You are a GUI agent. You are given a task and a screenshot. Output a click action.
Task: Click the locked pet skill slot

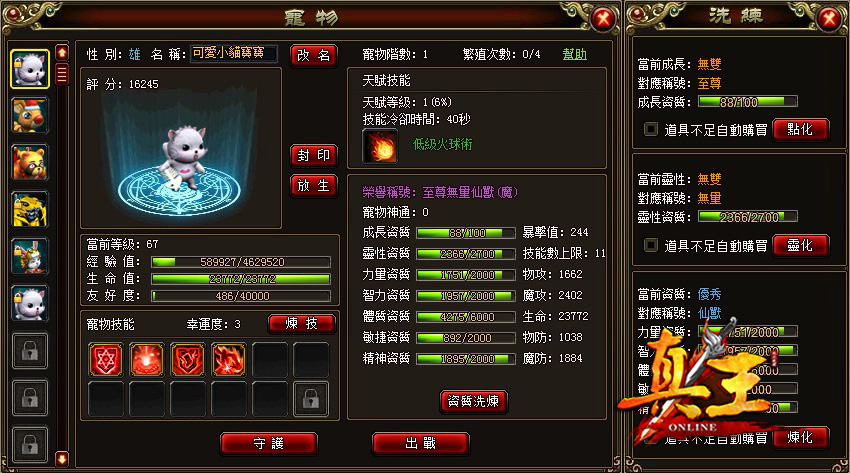pos(311,399)
